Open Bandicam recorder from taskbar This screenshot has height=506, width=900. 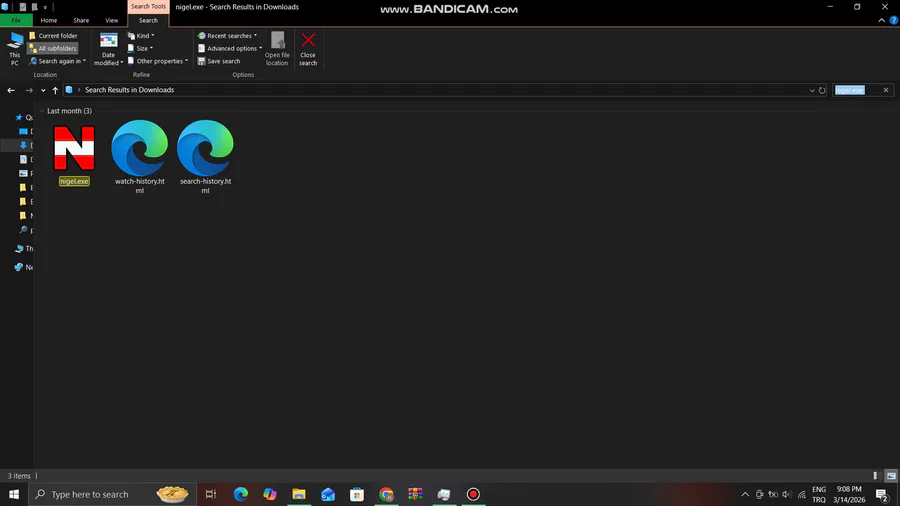[473, 494]
